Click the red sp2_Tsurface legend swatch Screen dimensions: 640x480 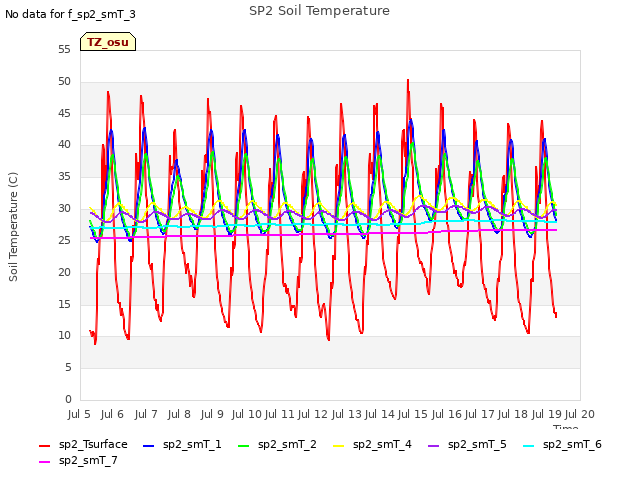[x=44, y=446]
